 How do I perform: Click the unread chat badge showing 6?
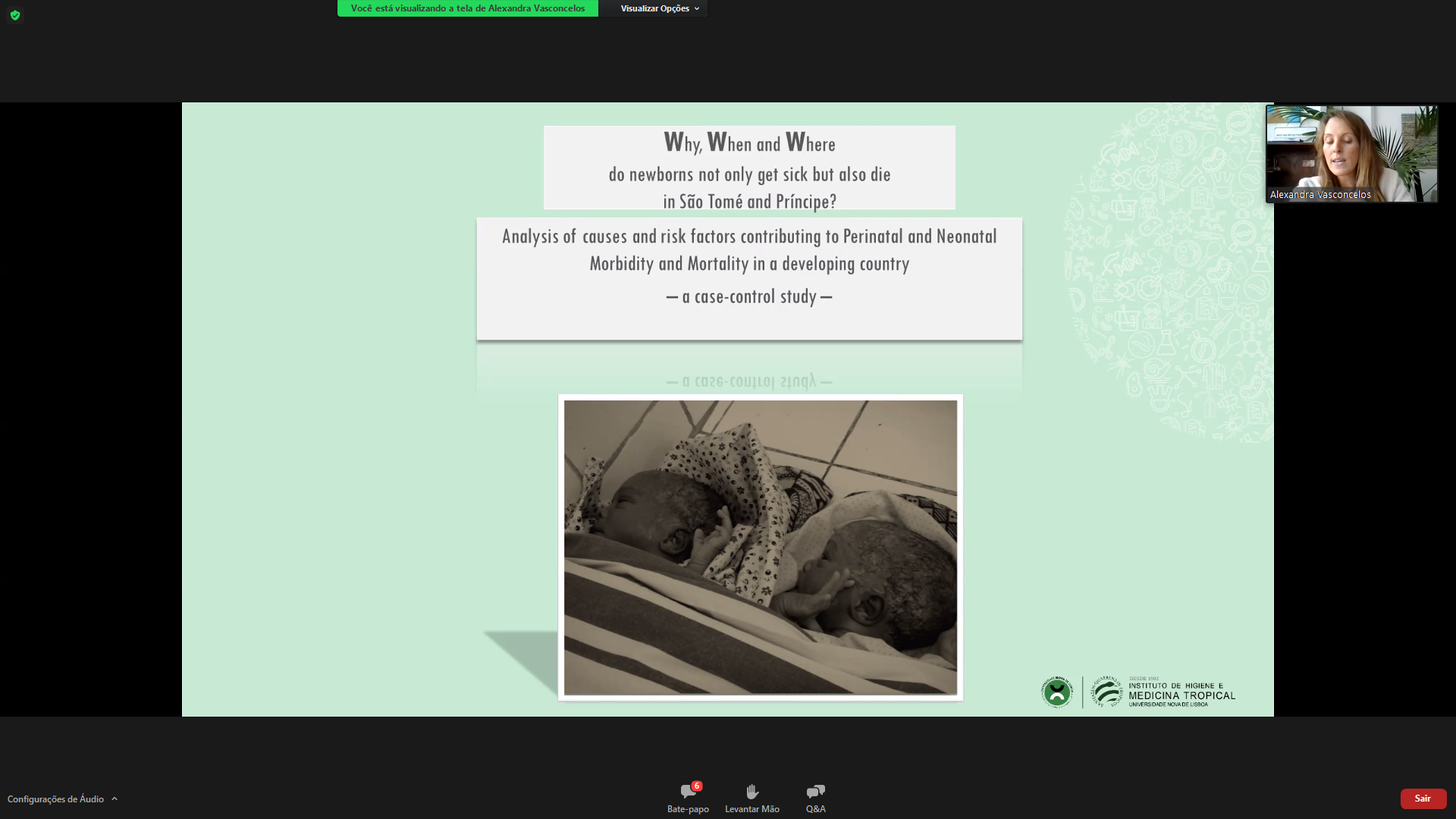696,786
